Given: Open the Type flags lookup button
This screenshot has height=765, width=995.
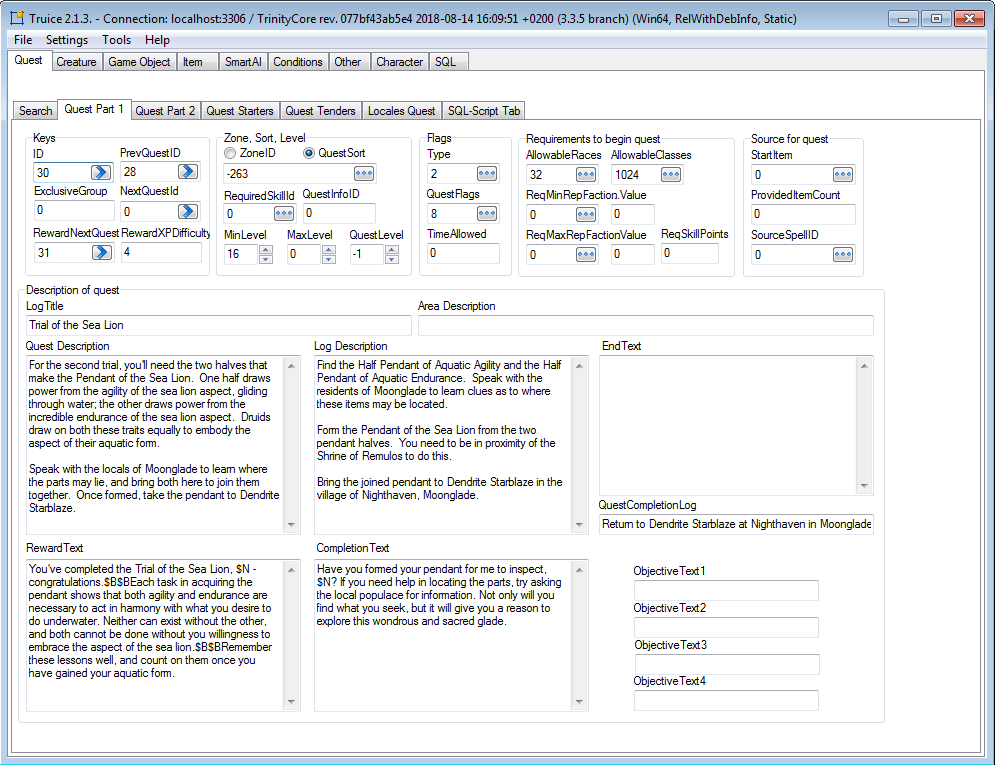Looking at the screenshot, I should (x=487, y=173).
